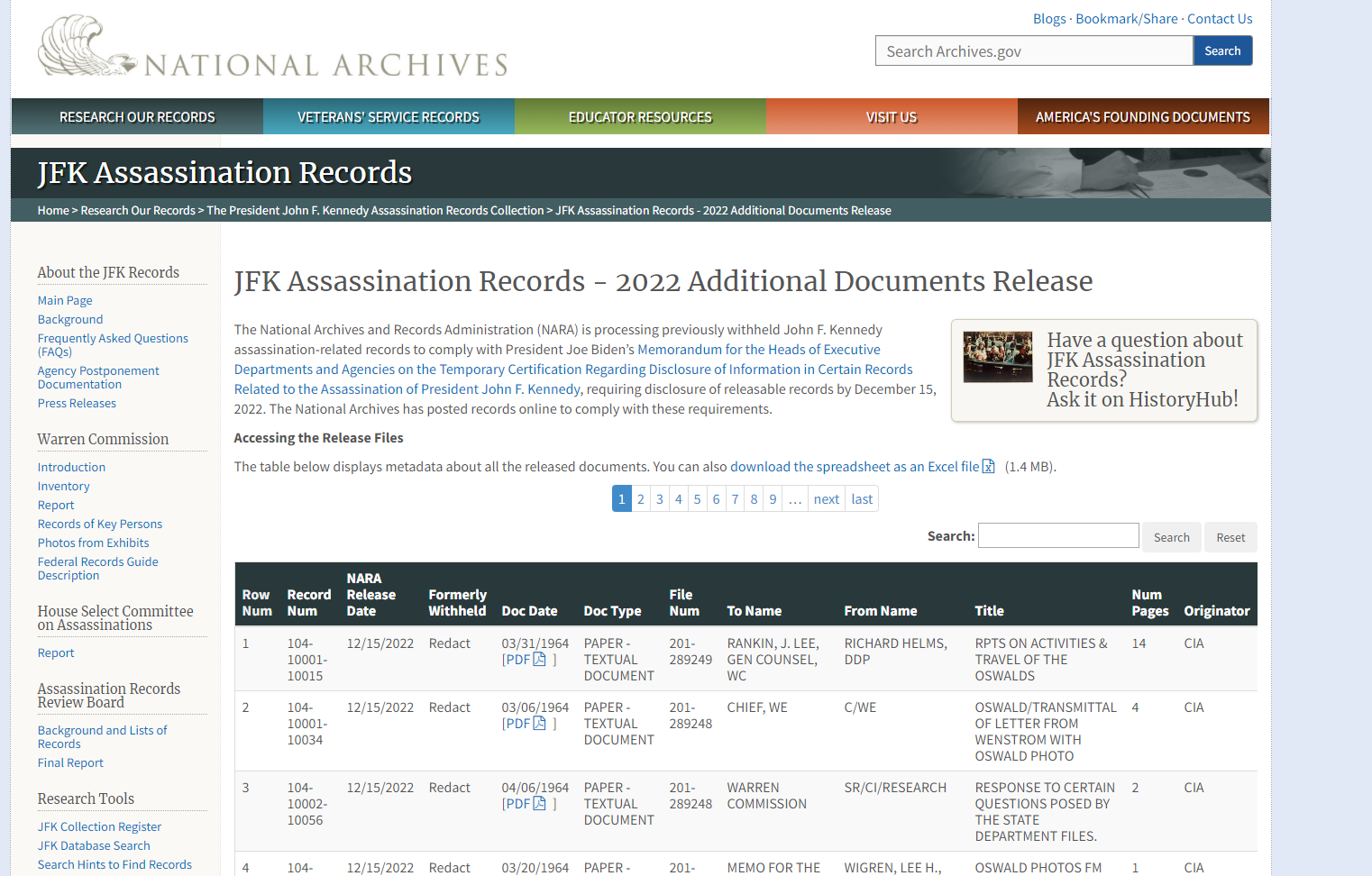This screenshot has height=876, width=1372.
Task: Go to page 3 of results
Action: point(660,499)
